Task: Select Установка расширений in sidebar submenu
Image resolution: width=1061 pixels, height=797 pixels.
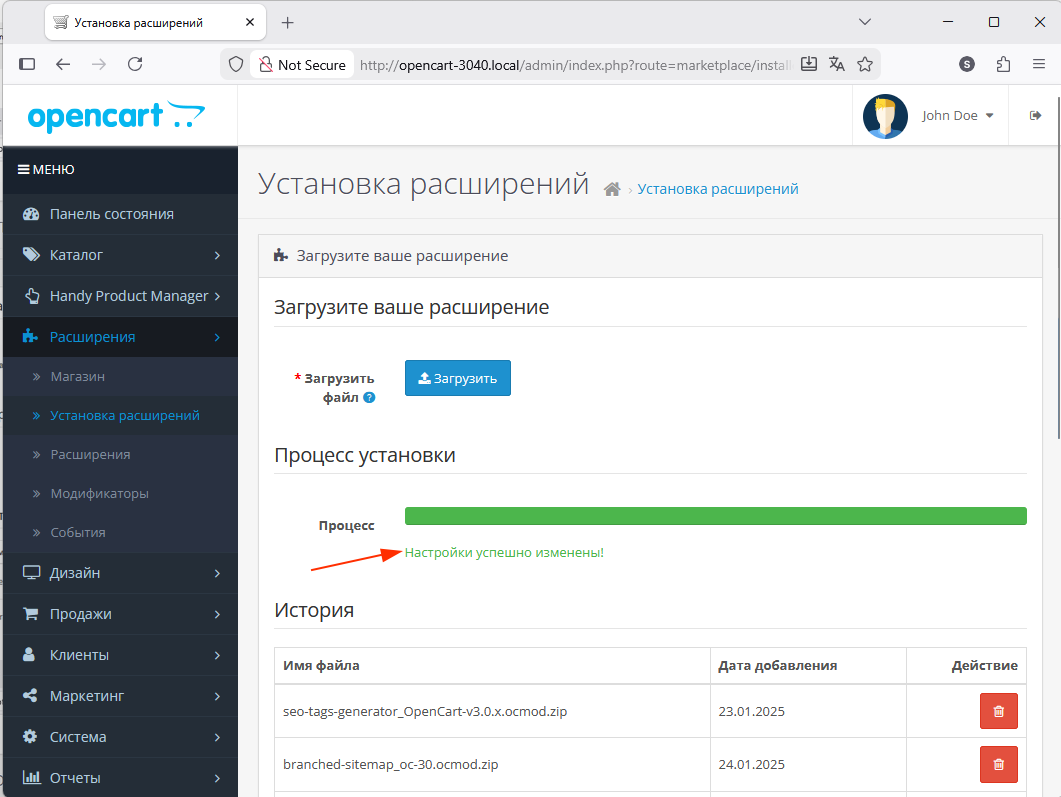Action: tap(125, 415)
